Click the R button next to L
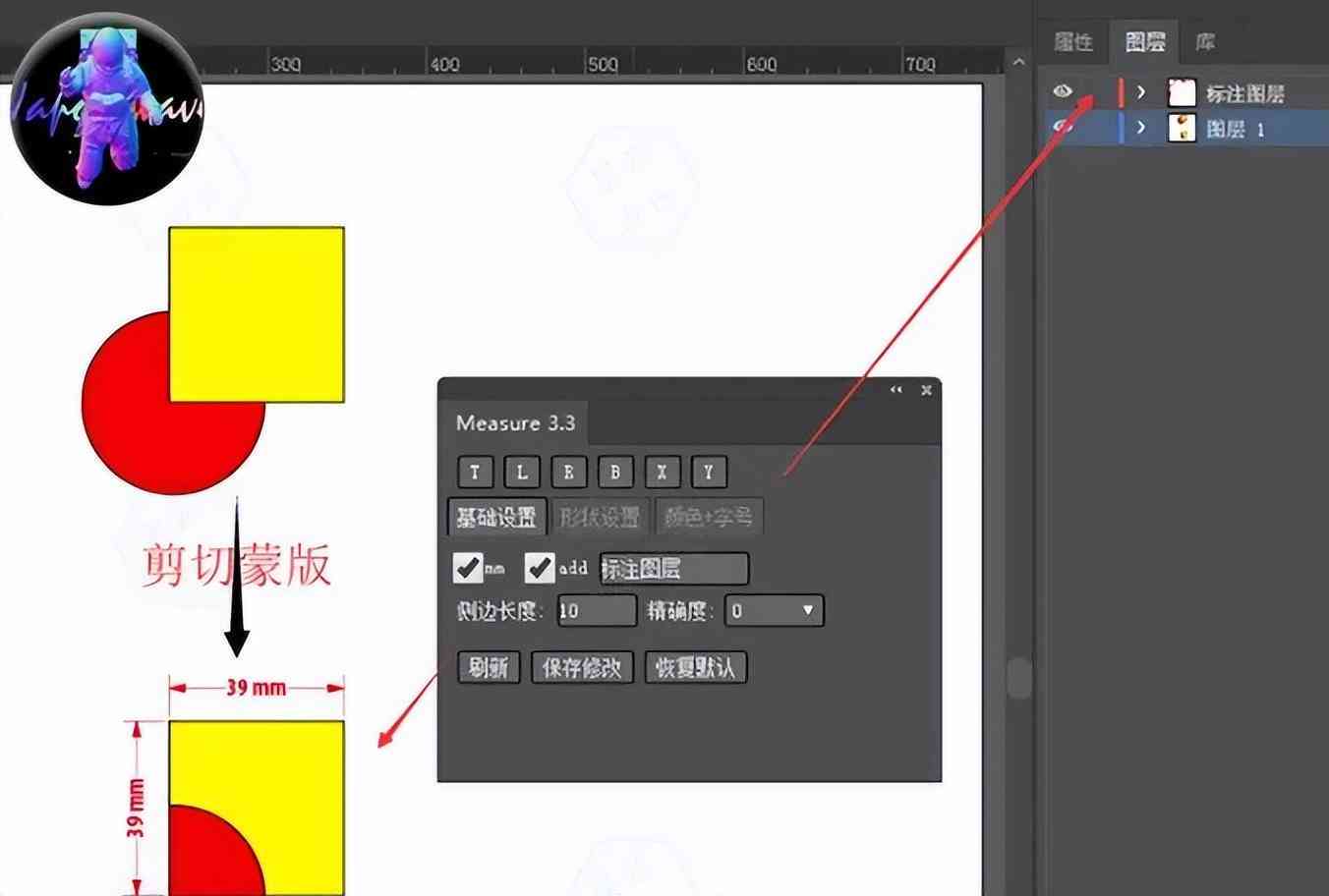This screenshot has height=896, width=1329. click(568, 473)
